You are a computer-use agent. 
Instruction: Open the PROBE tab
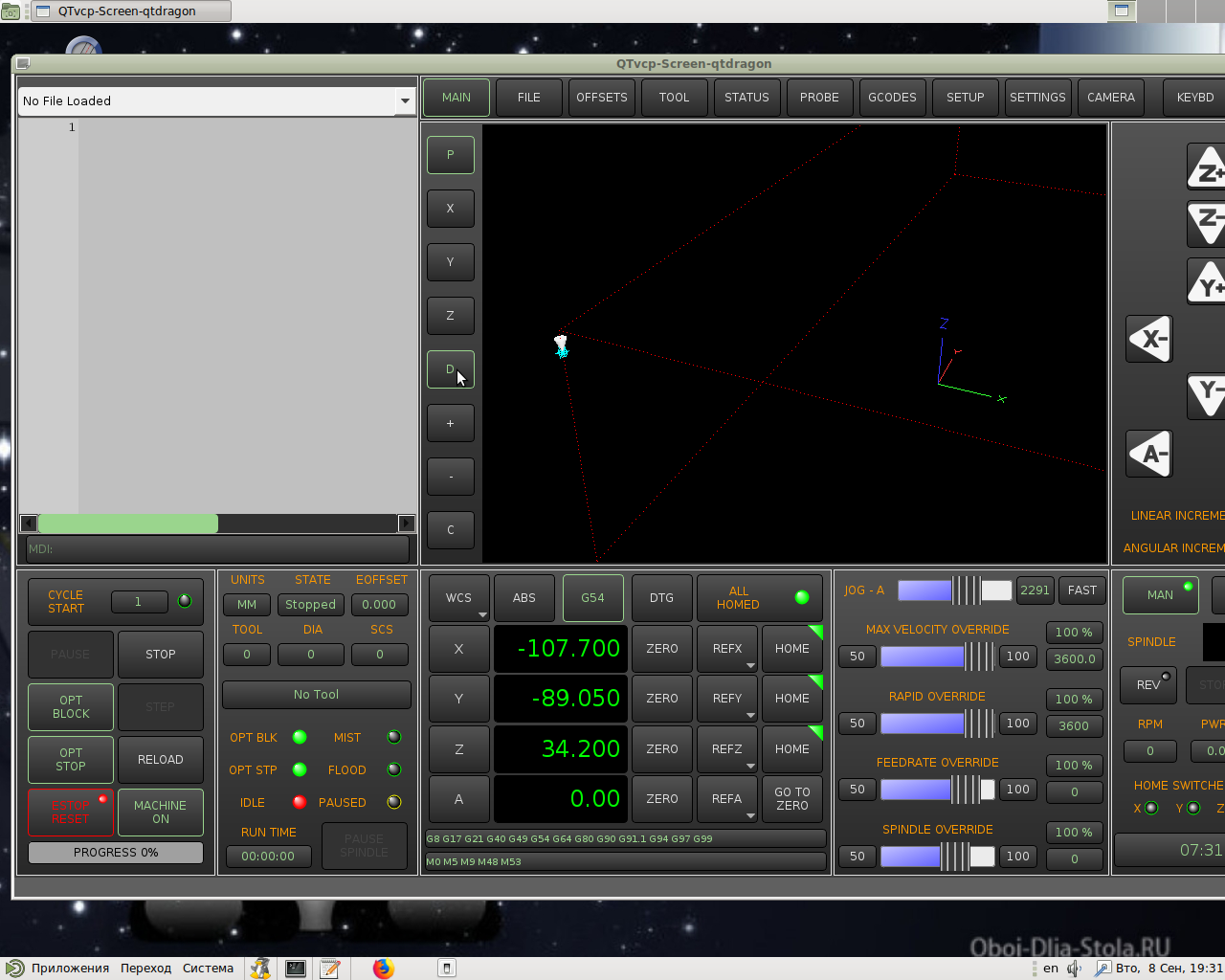click(819, 98)
